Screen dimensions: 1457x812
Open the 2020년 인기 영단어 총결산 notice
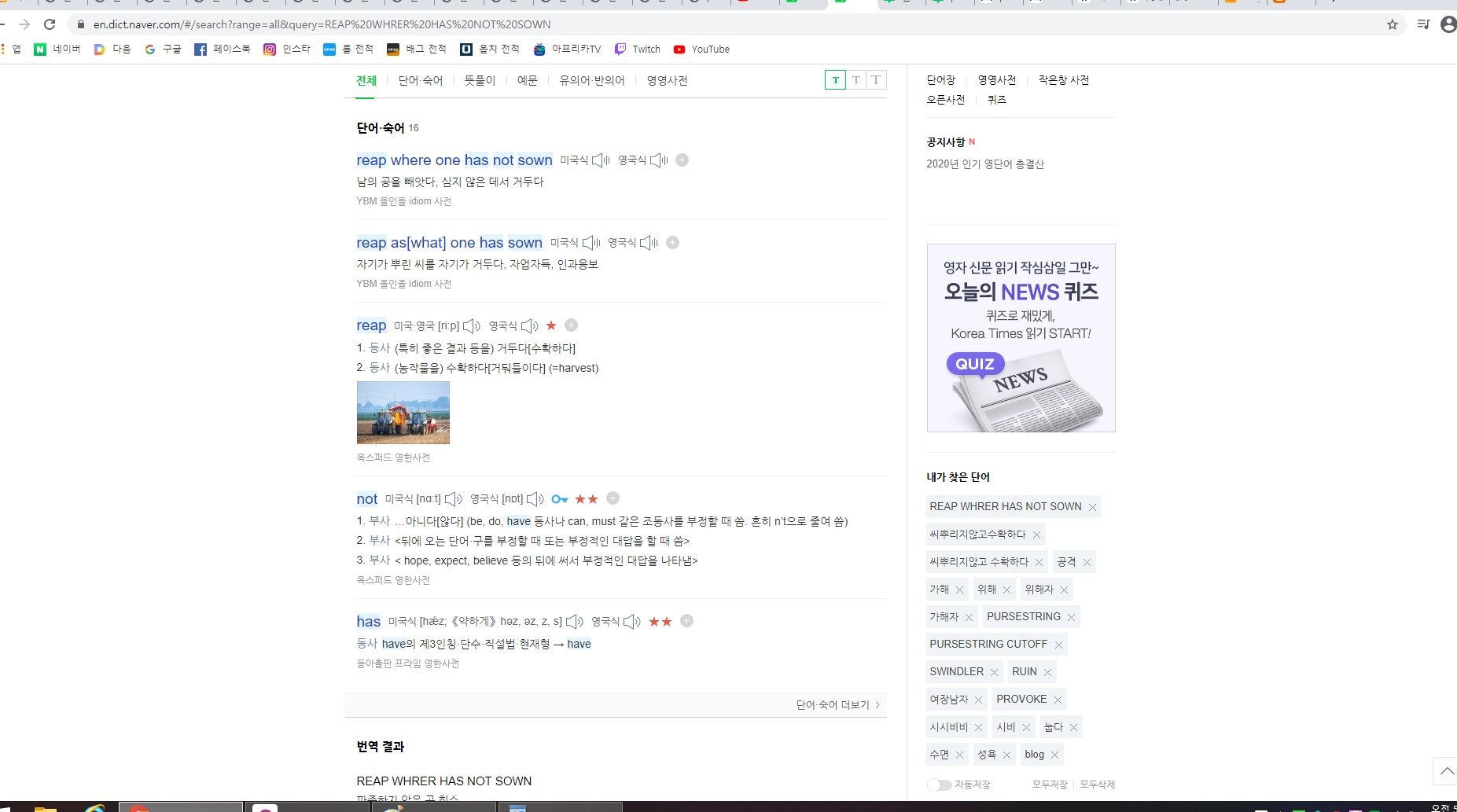click(985, 164)
